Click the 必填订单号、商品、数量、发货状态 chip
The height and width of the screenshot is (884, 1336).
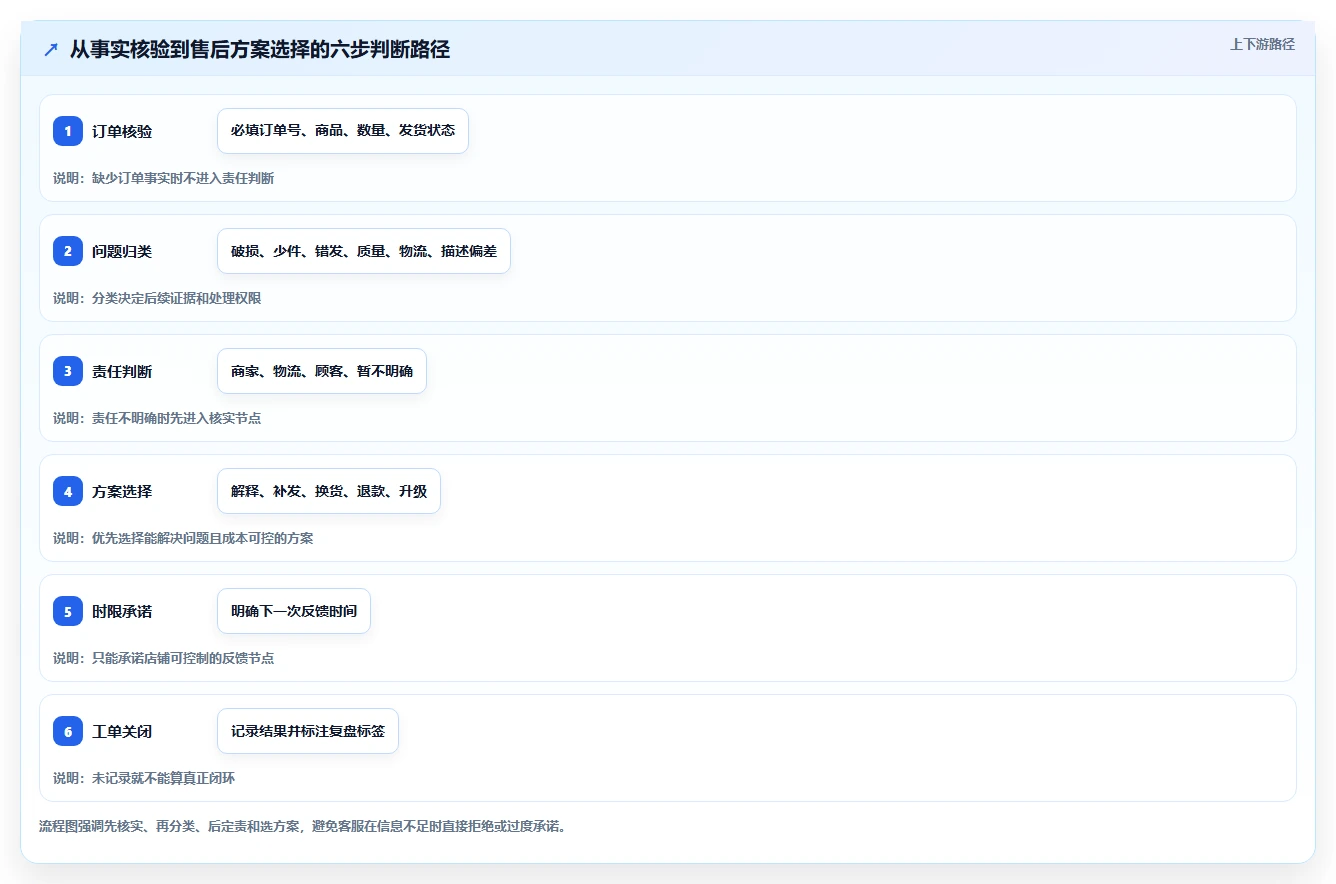click(x=343, y=131)
